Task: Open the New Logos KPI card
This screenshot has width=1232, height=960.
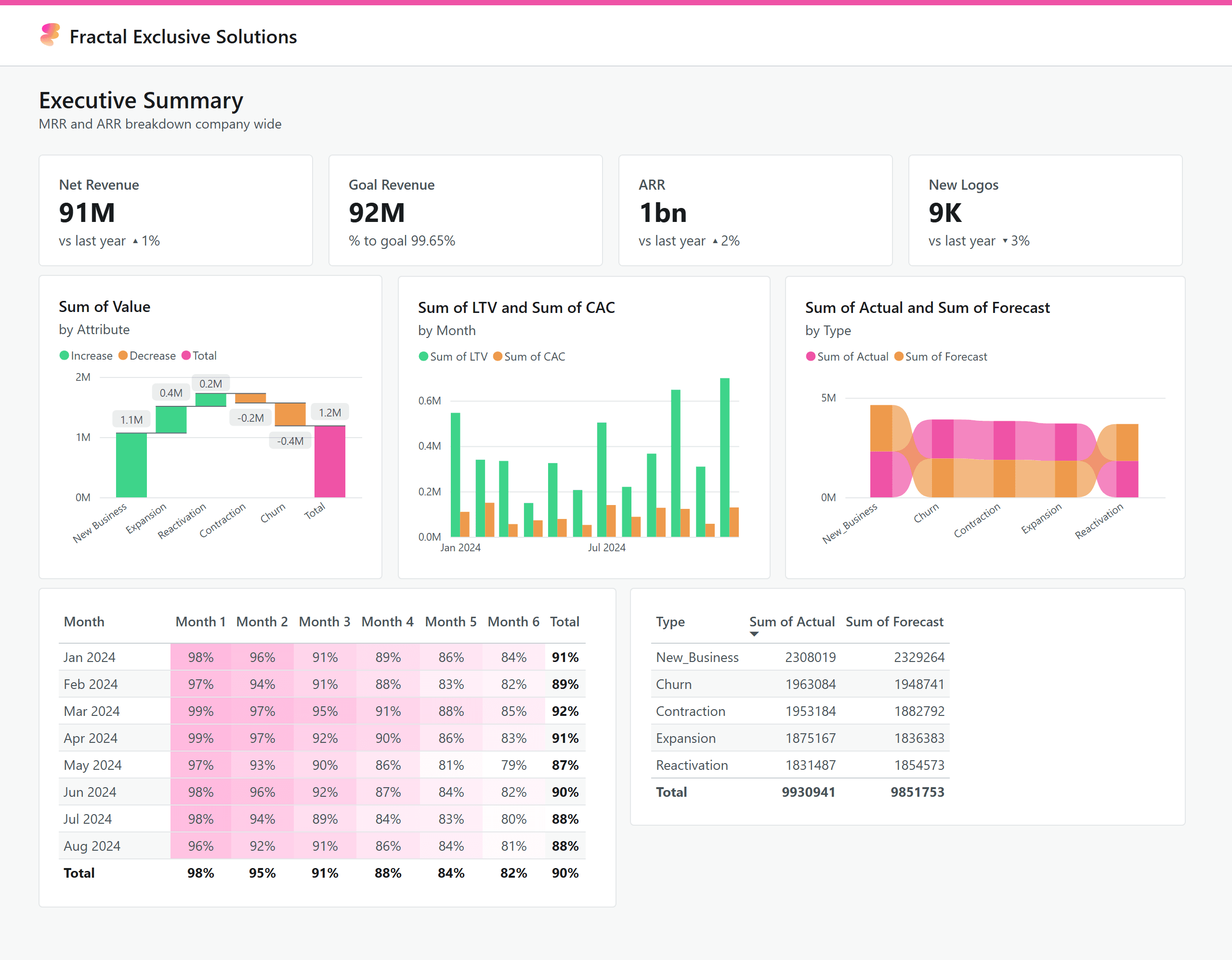Action: pyautogui.click(x=1045, y=210)
